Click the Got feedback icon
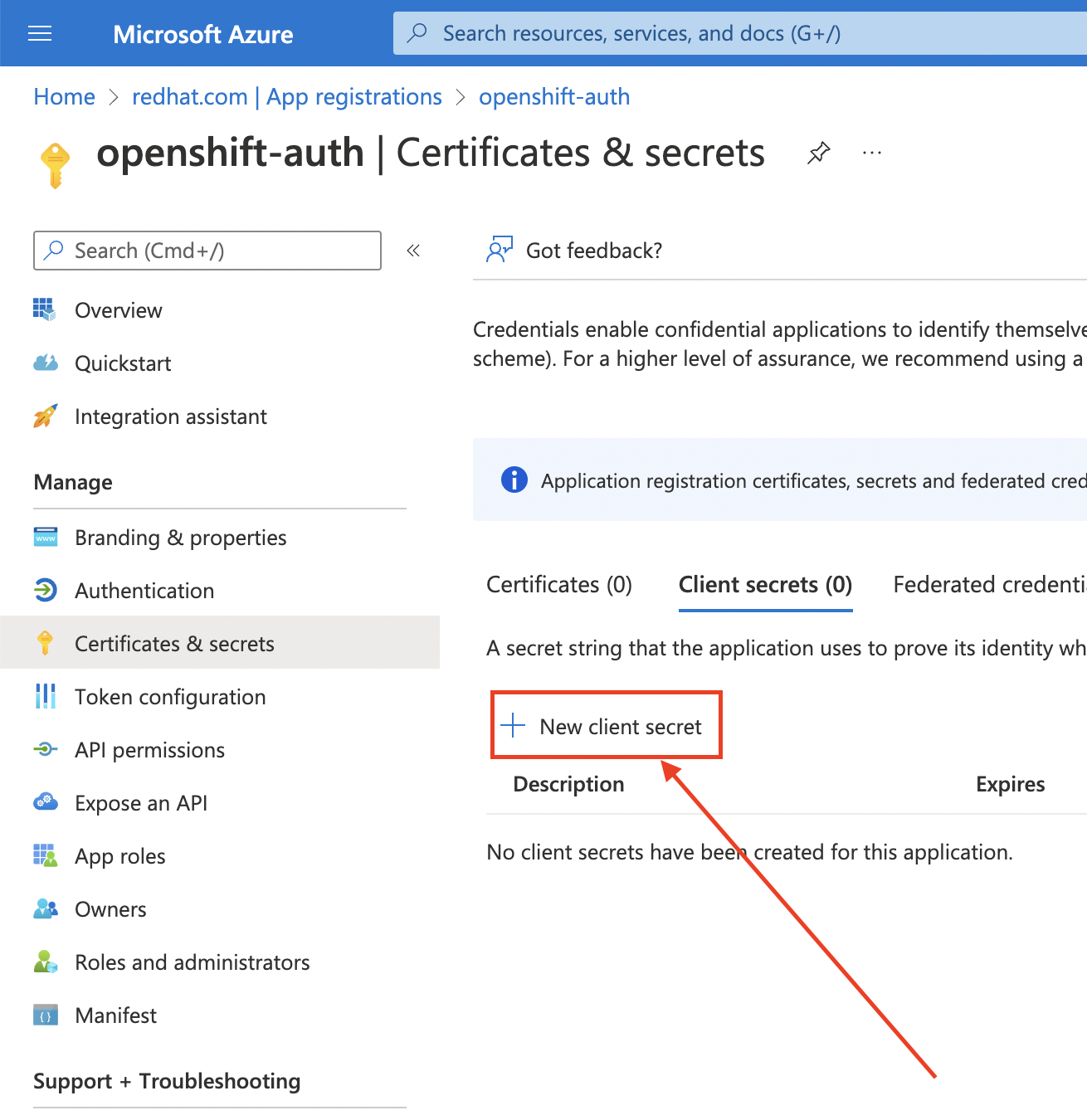This screenshot has width=1087, height=1120. click(x=500, y=250)
